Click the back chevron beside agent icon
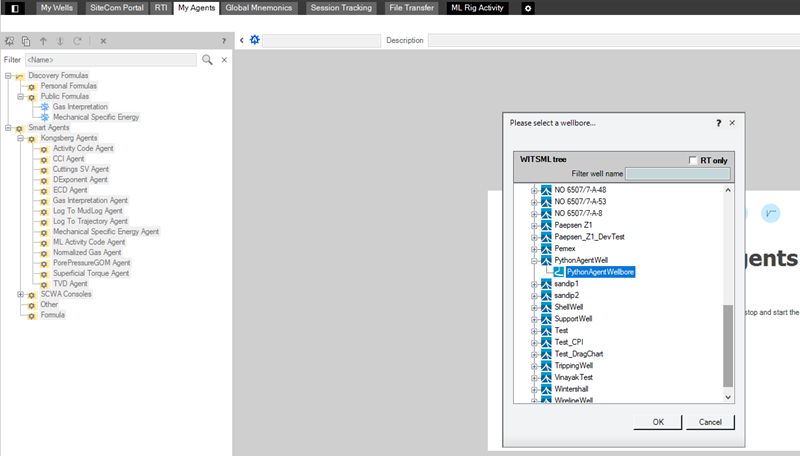The image size is (800, 456). pyautogui.click(x=242, y=40)
